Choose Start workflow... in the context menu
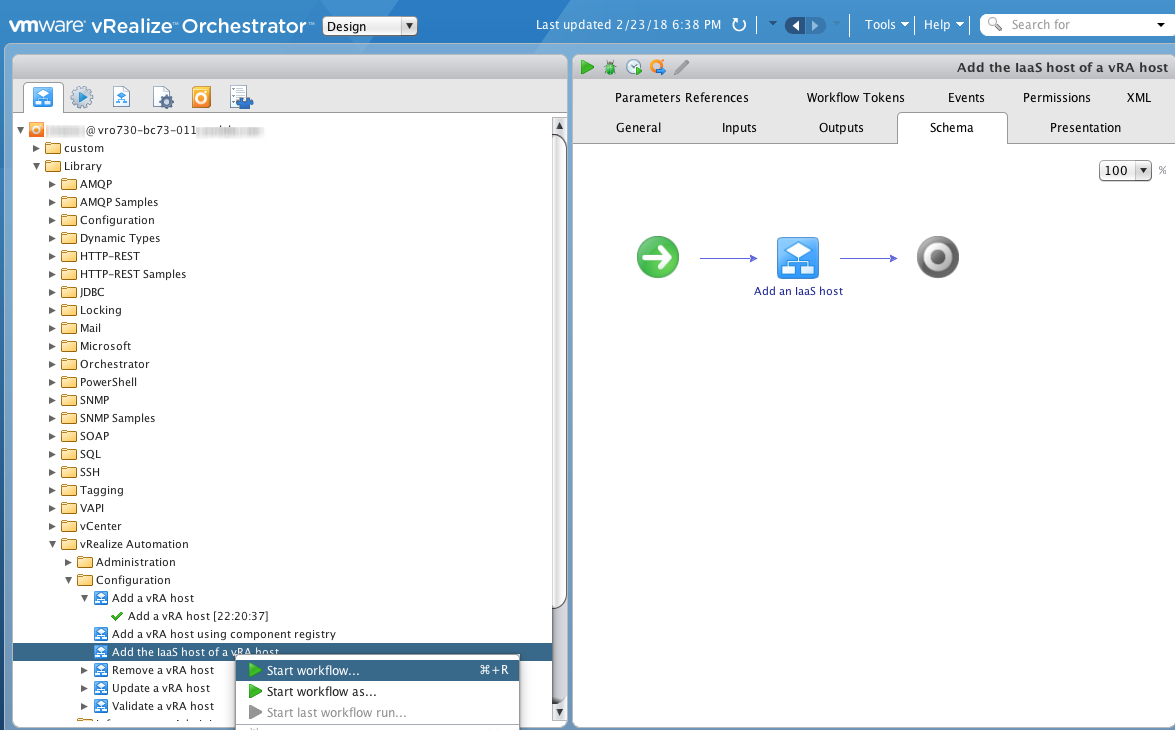The height and width of the screenshot is (730, 1175). coord(378,670)
